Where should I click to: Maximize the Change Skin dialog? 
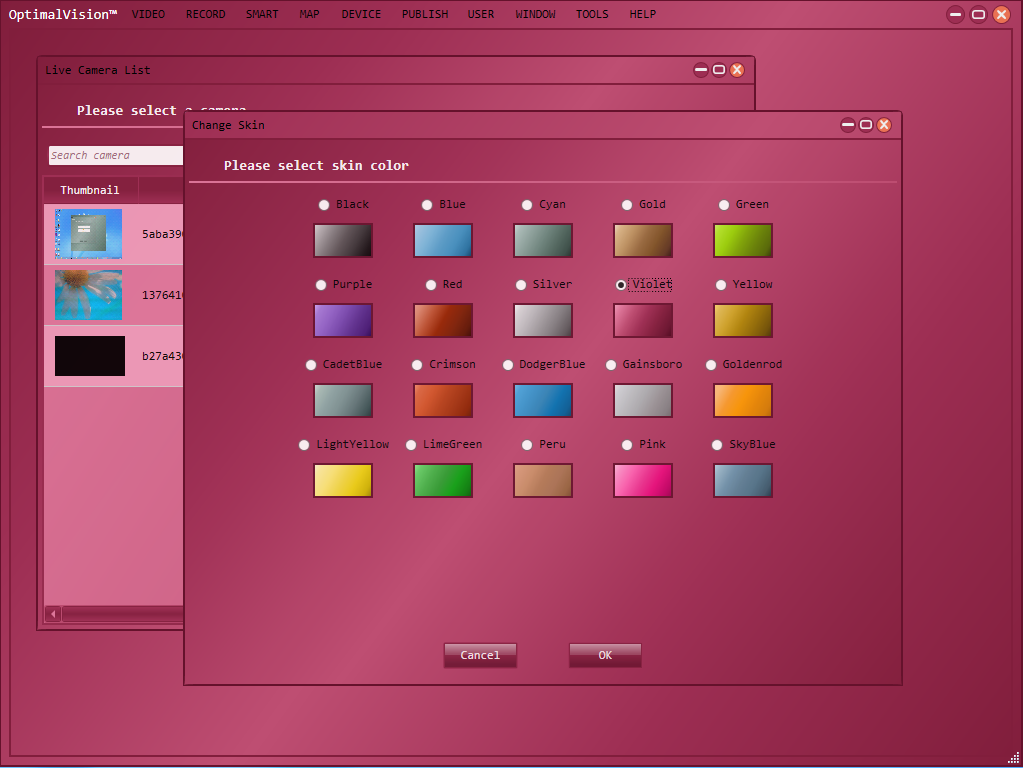[x=866, y=125]
